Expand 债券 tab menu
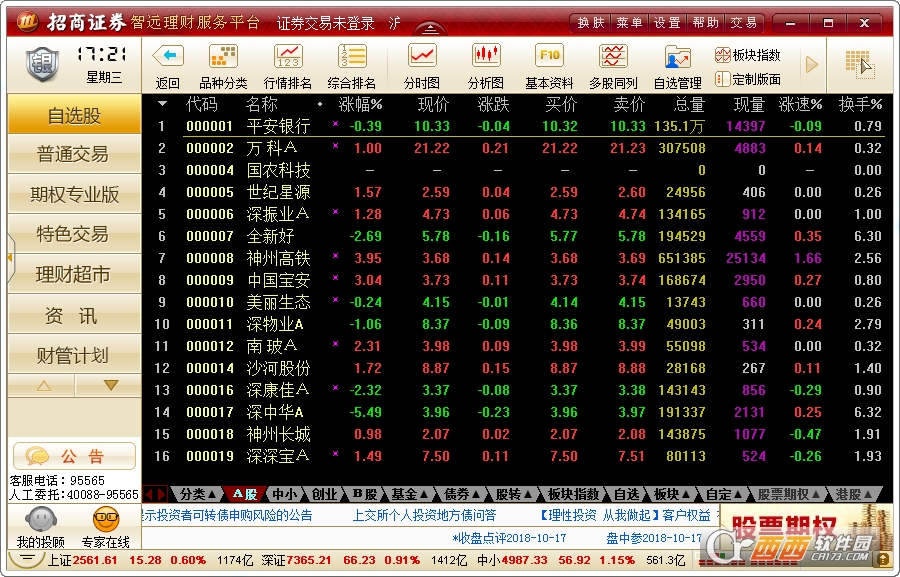The height and width of the screenshot is (577, 900). (462, 494)
